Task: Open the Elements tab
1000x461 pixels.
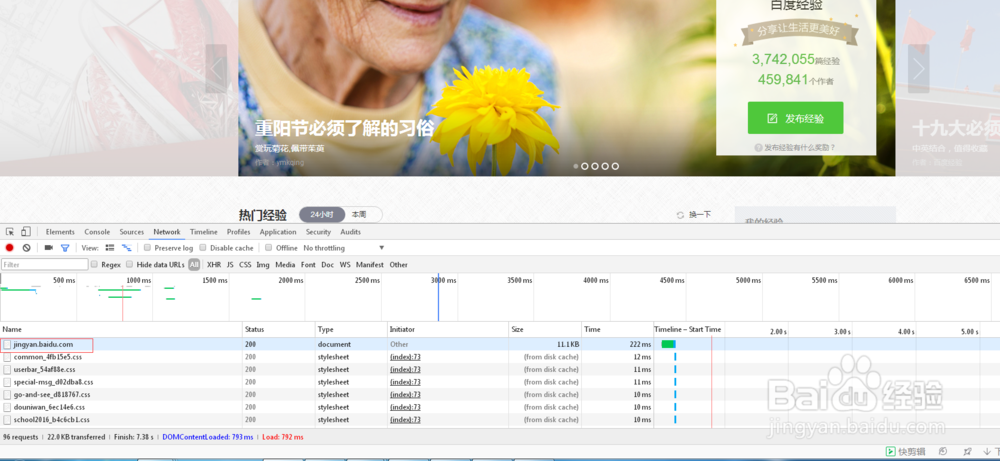Action: tap(60, 232)
